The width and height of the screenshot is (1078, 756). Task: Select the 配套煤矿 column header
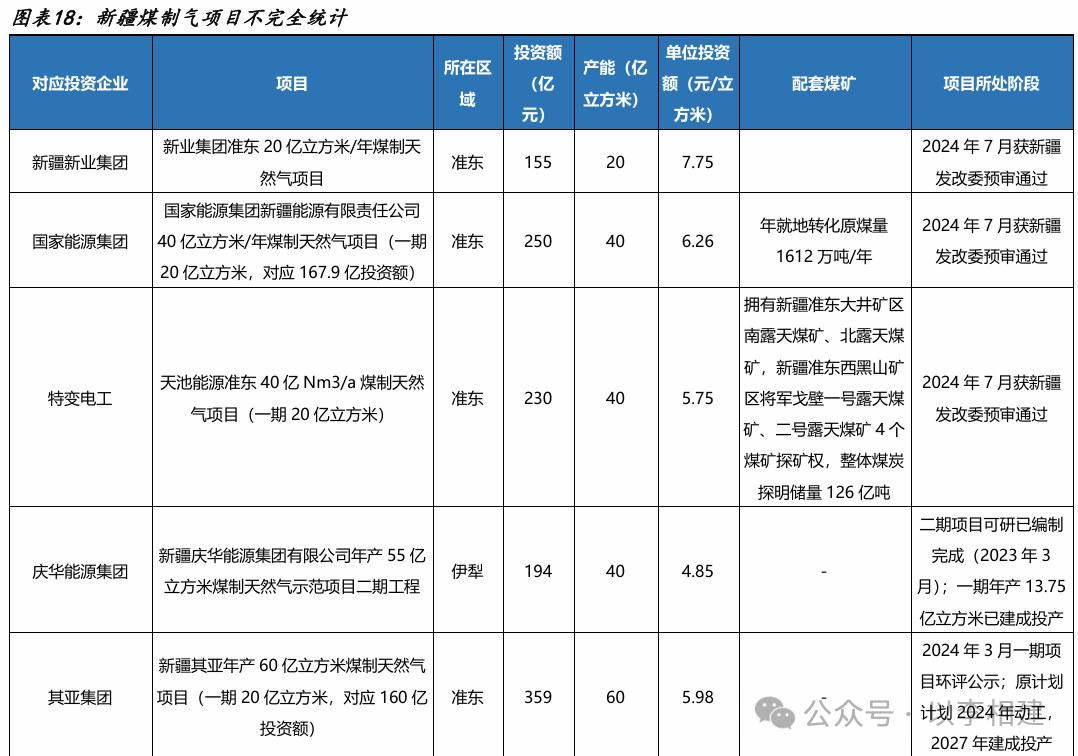(824, 83)
